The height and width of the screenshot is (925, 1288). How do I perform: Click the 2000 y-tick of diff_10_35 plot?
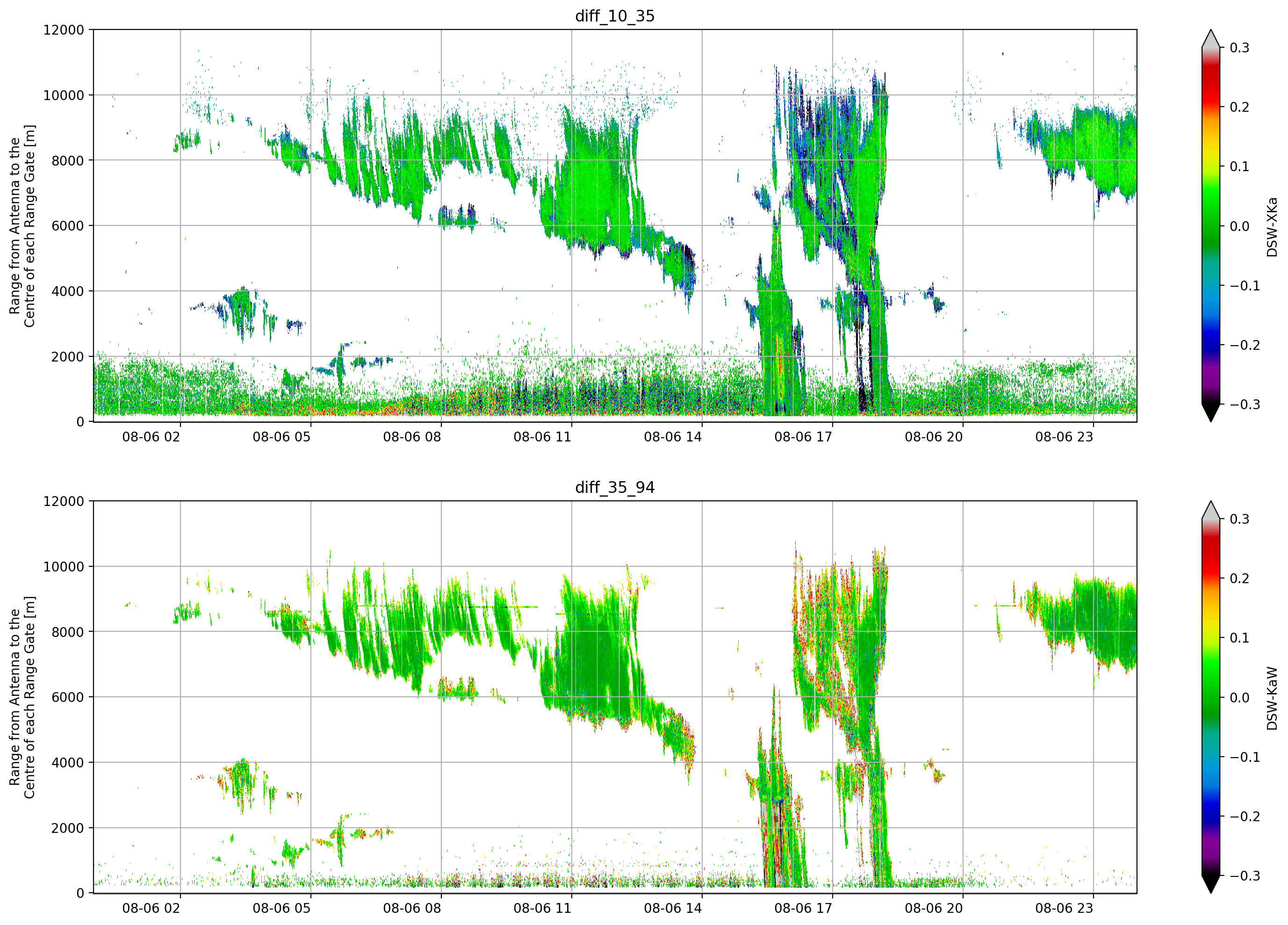point(68,357)
